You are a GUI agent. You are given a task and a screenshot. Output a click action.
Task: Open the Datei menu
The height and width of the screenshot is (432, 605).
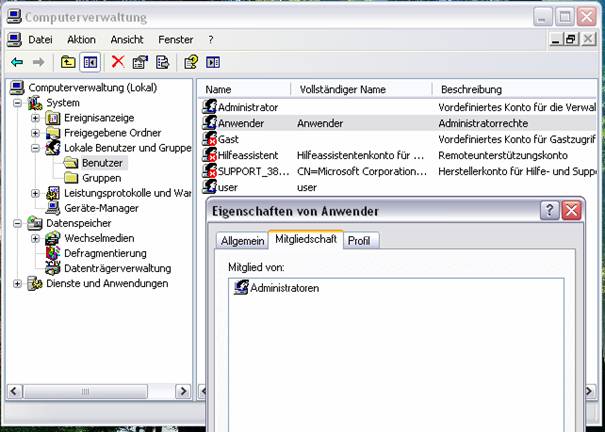(40, 39)
